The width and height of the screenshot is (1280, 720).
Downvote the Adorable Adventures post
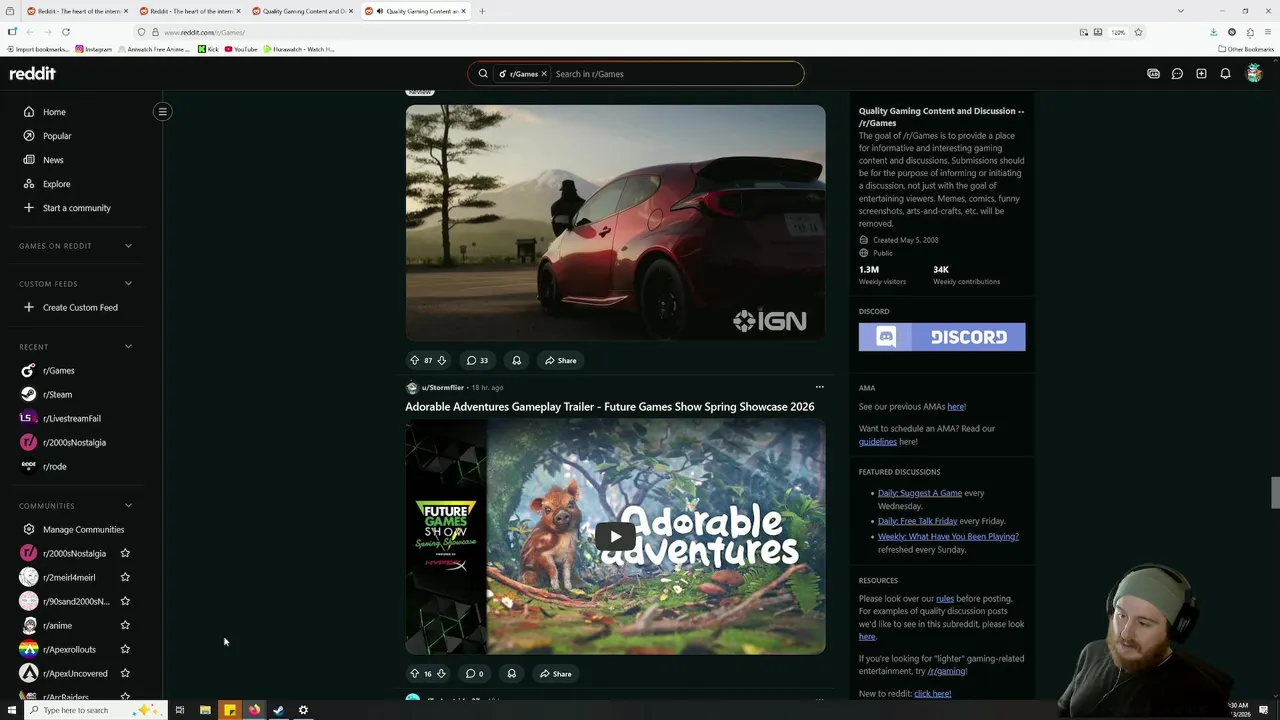(x=441, y=673)
